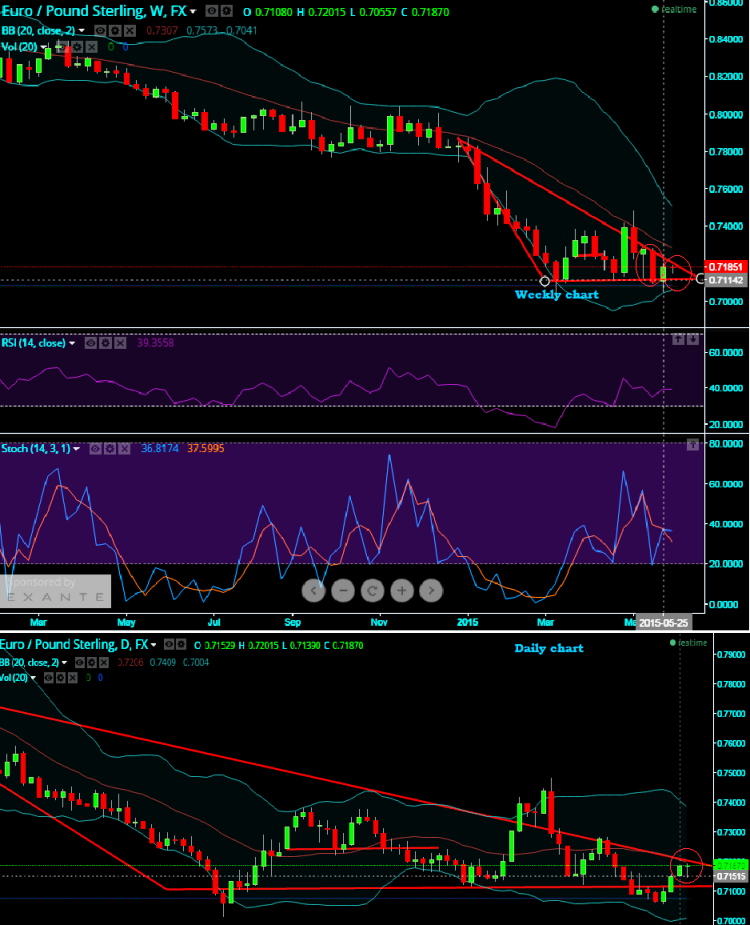
Task: Open settings gear for weekly EUR/GBP symbol
Action: coord(229,10)
